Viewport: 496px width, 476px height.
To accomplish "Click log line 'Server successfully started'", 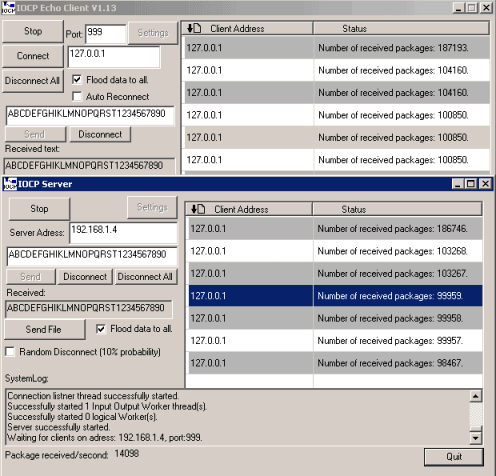I will tap(59, 427).
